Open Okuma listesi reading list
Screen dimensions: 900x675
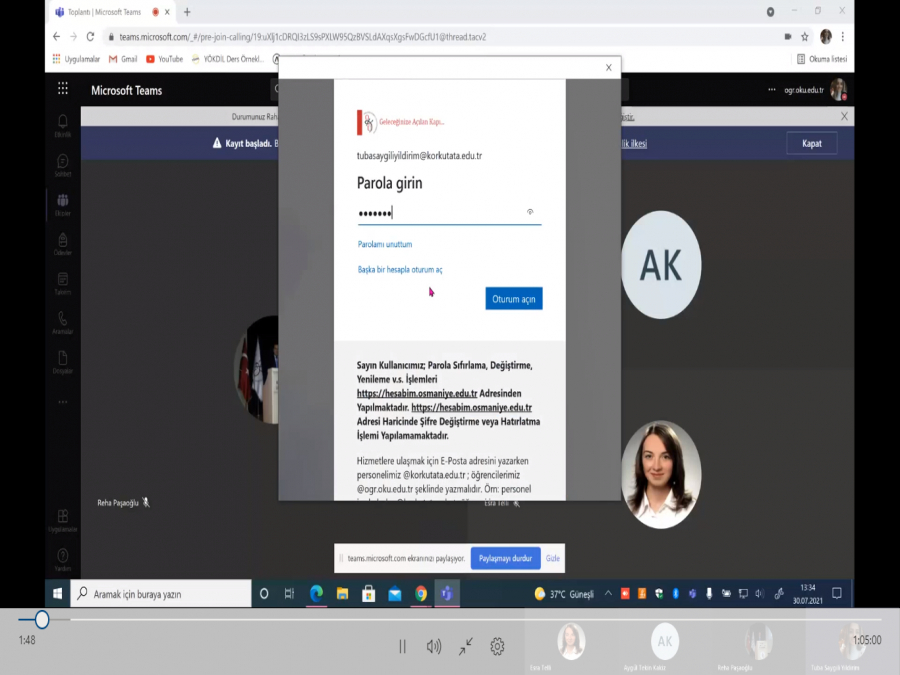[822, 59]
